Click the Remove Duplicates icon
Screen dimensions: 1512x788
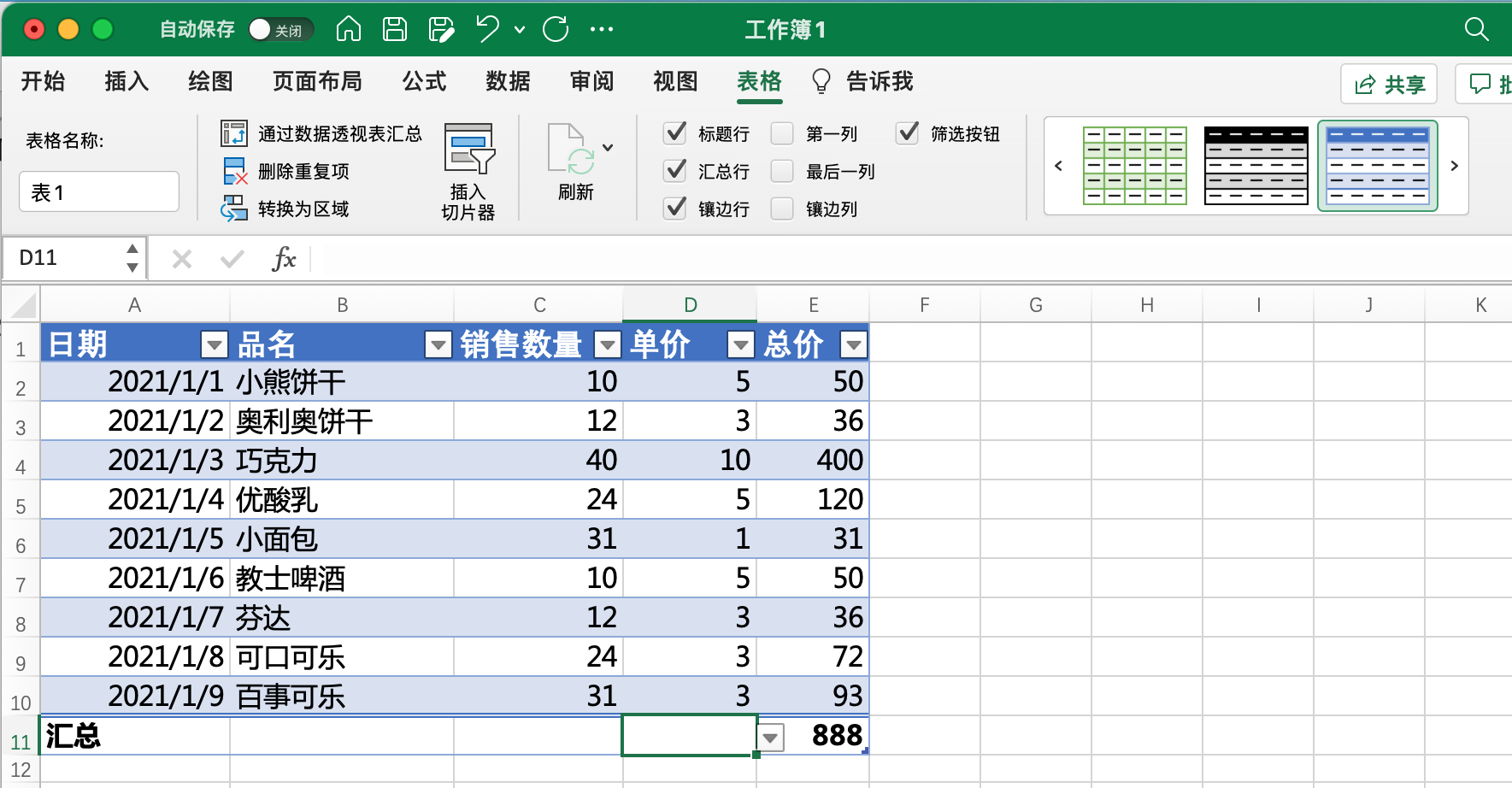234,171
